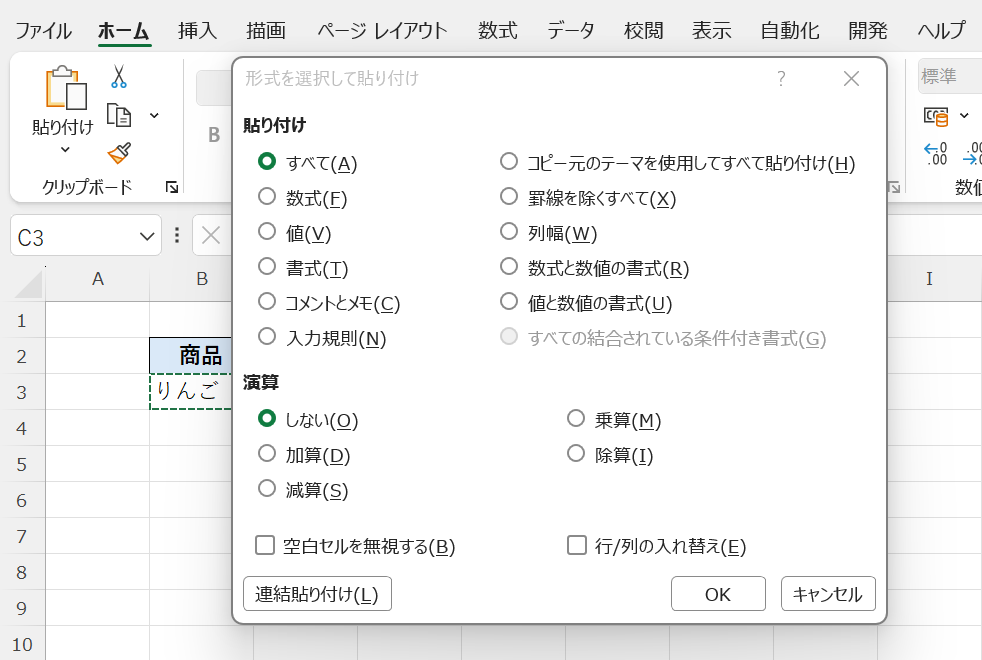This screenshot has height=660, width=982.
Task: Click the Copy icon in clipboard group
Action: (119, 115)
